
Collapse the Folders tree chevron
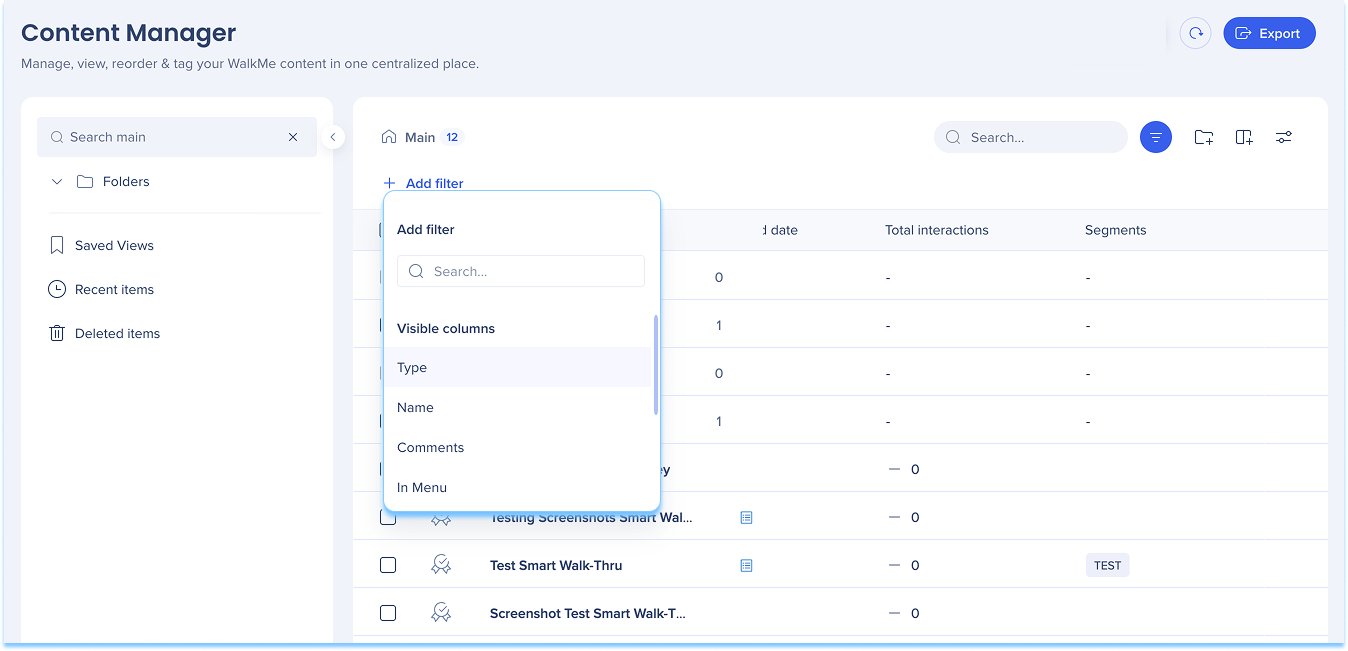click(57, 182)
